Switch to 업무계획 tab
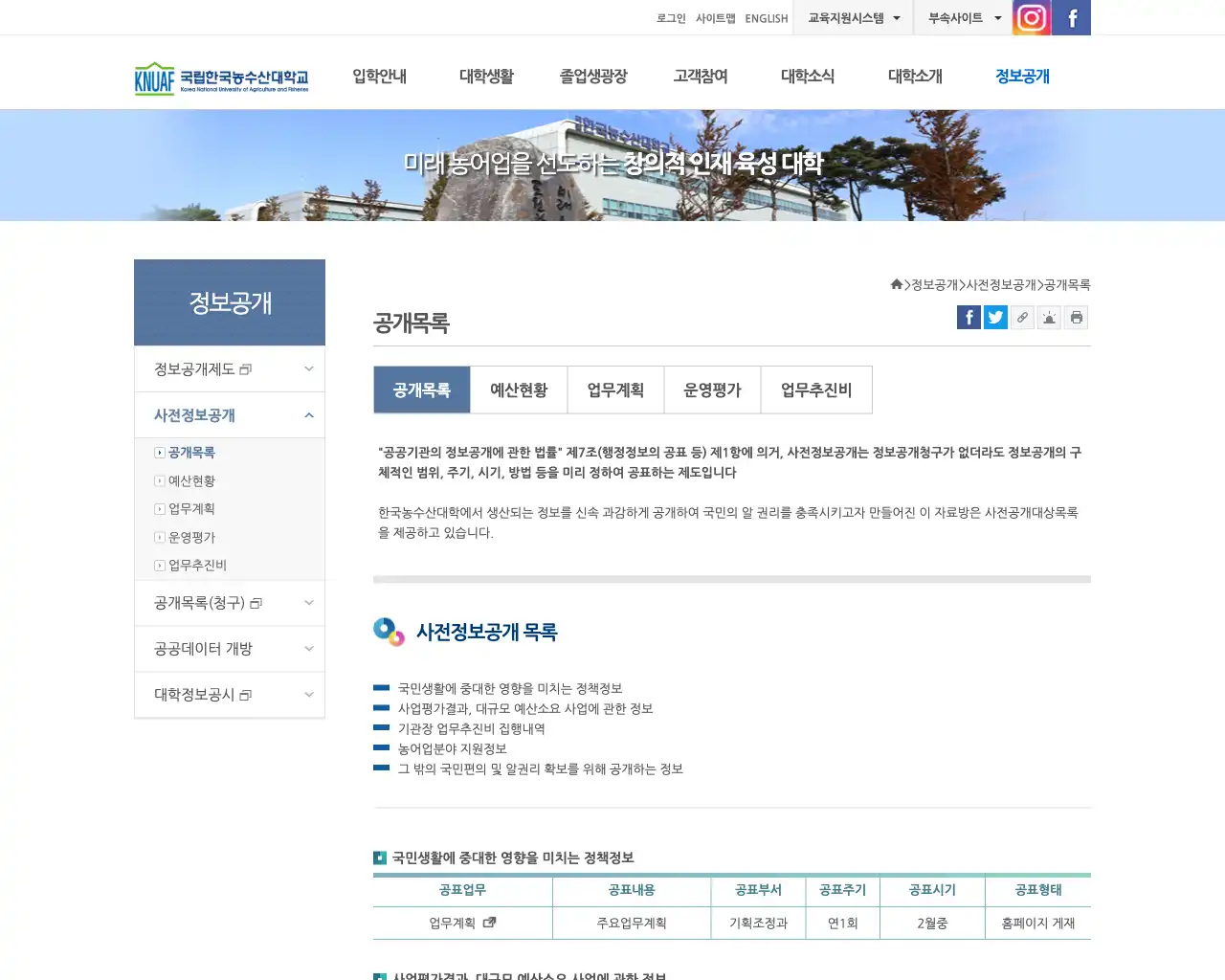The image size is (1225, 980). coord(615,390)
